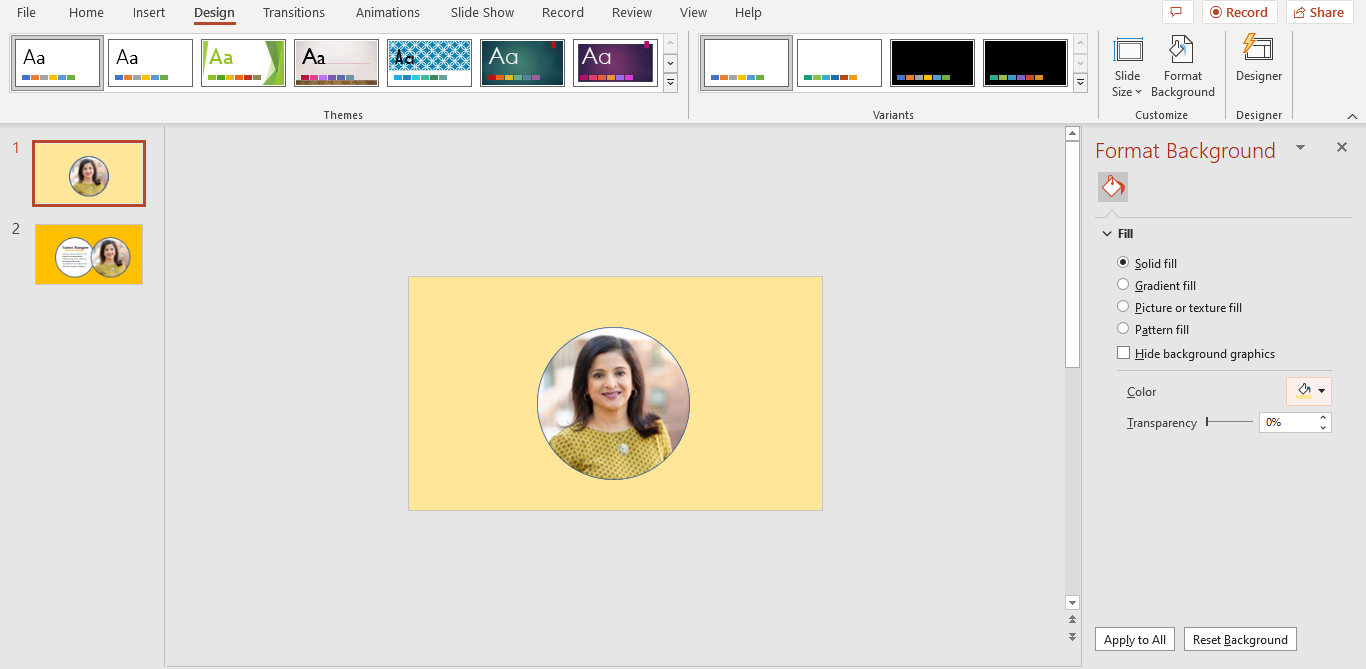Select the Gradient fill option
The width and height of the screenshot is (1366, 669).
[1122, 285]
